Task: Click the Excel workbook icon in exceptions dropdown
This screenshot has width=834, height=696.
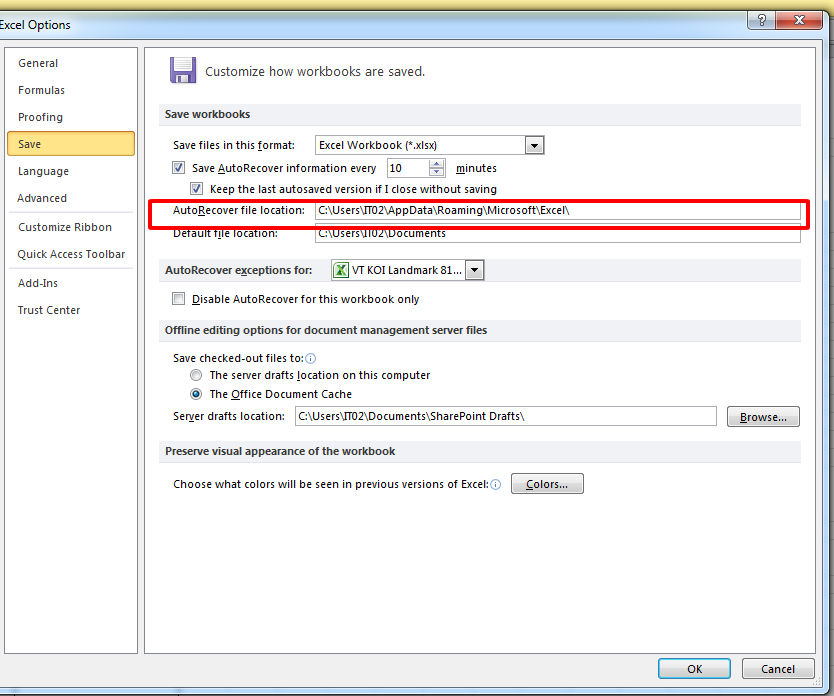Action: point(341,270)
